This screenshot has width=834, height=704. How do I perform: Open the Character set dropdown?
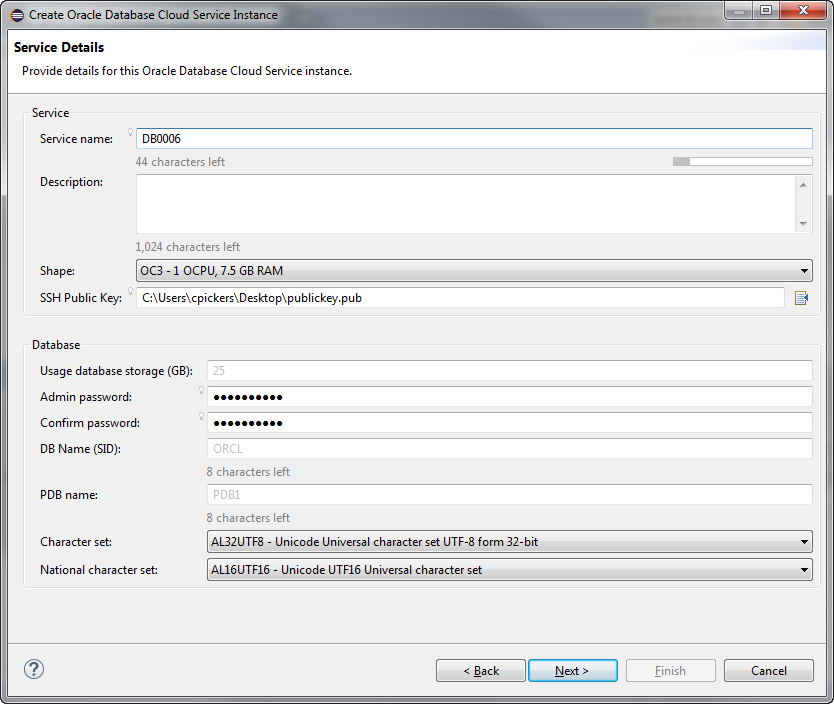tap(510, 542)
